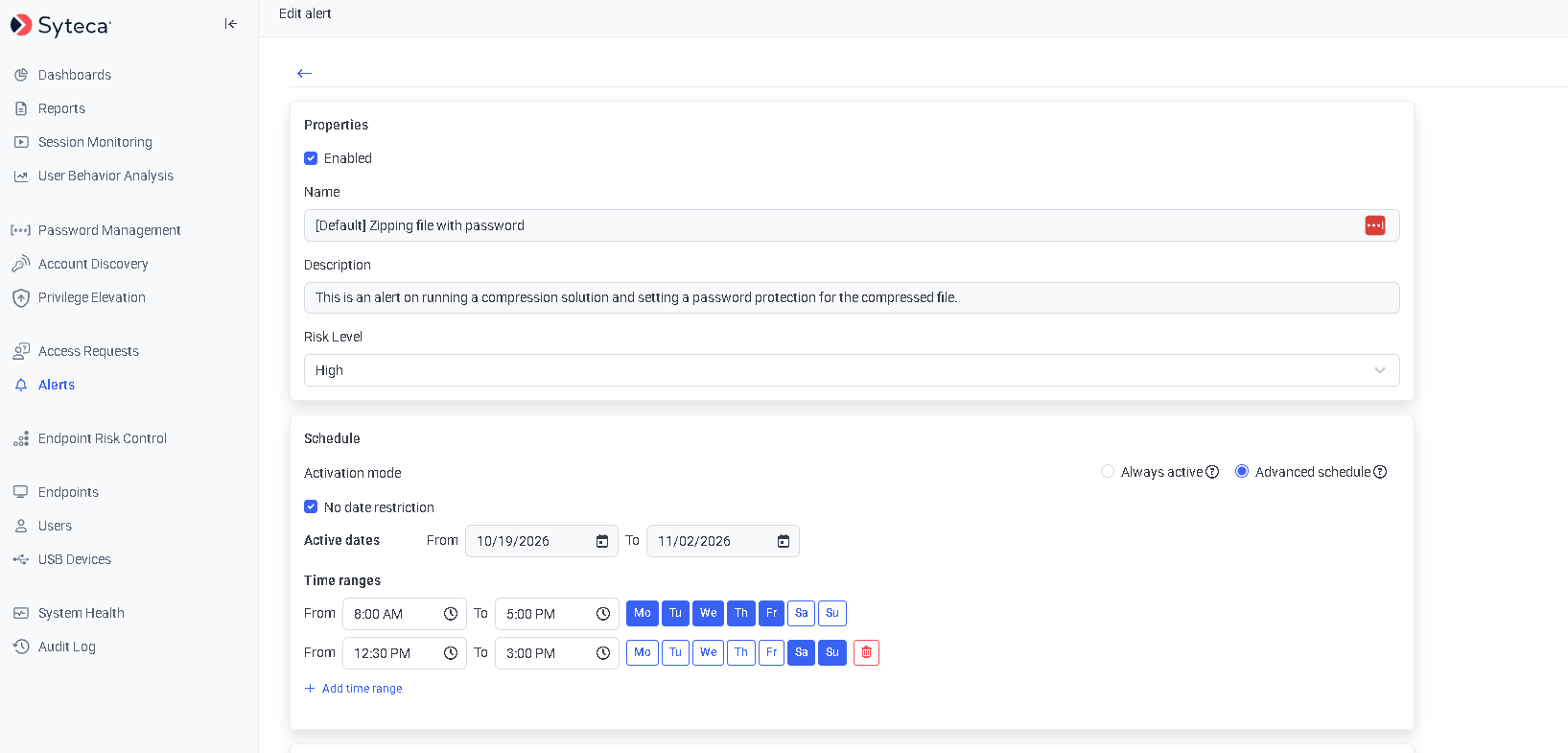Collapse the sidebar with the arrow icon
The width and height of the screenshot is (1568, 753).
[x=230, y=24]
